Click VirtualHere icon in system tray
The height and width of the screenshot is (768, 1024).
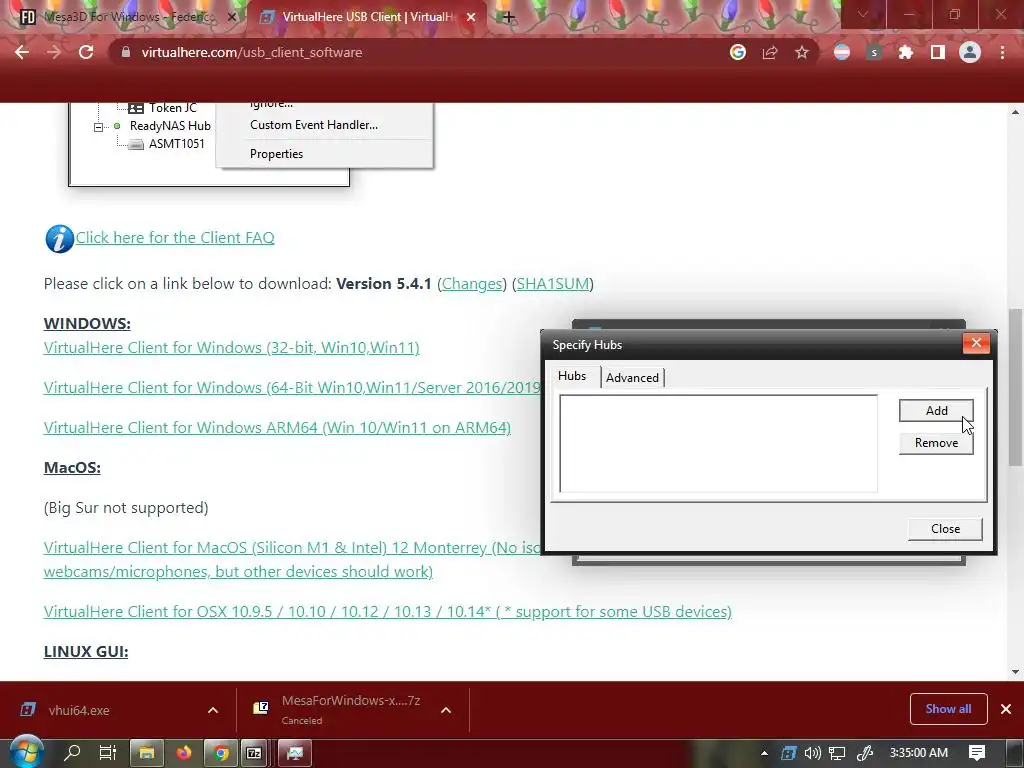788,753
